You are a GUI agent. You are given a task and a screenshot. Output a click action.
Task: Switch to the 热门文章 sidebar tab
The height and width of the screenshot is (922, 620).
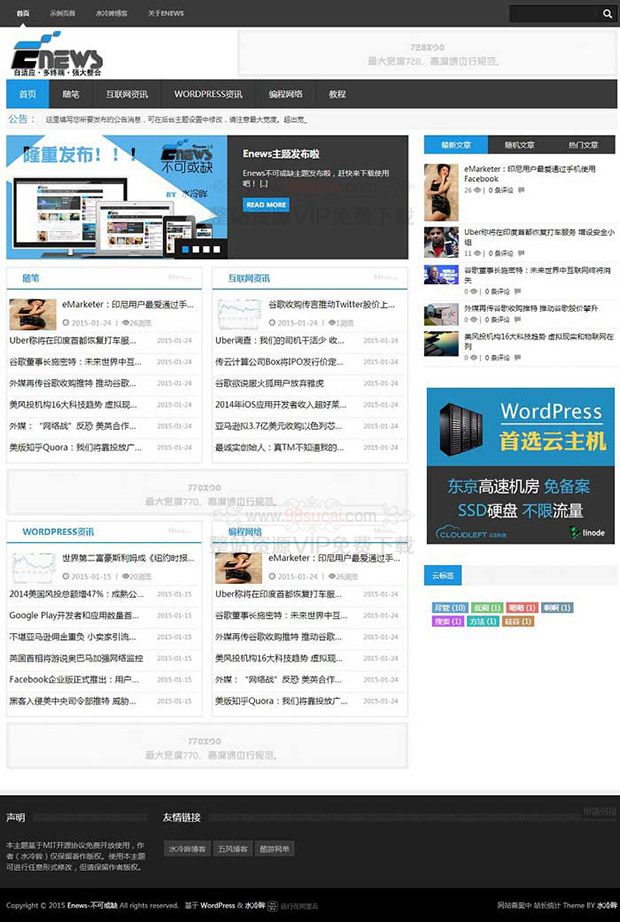(583, 145)
